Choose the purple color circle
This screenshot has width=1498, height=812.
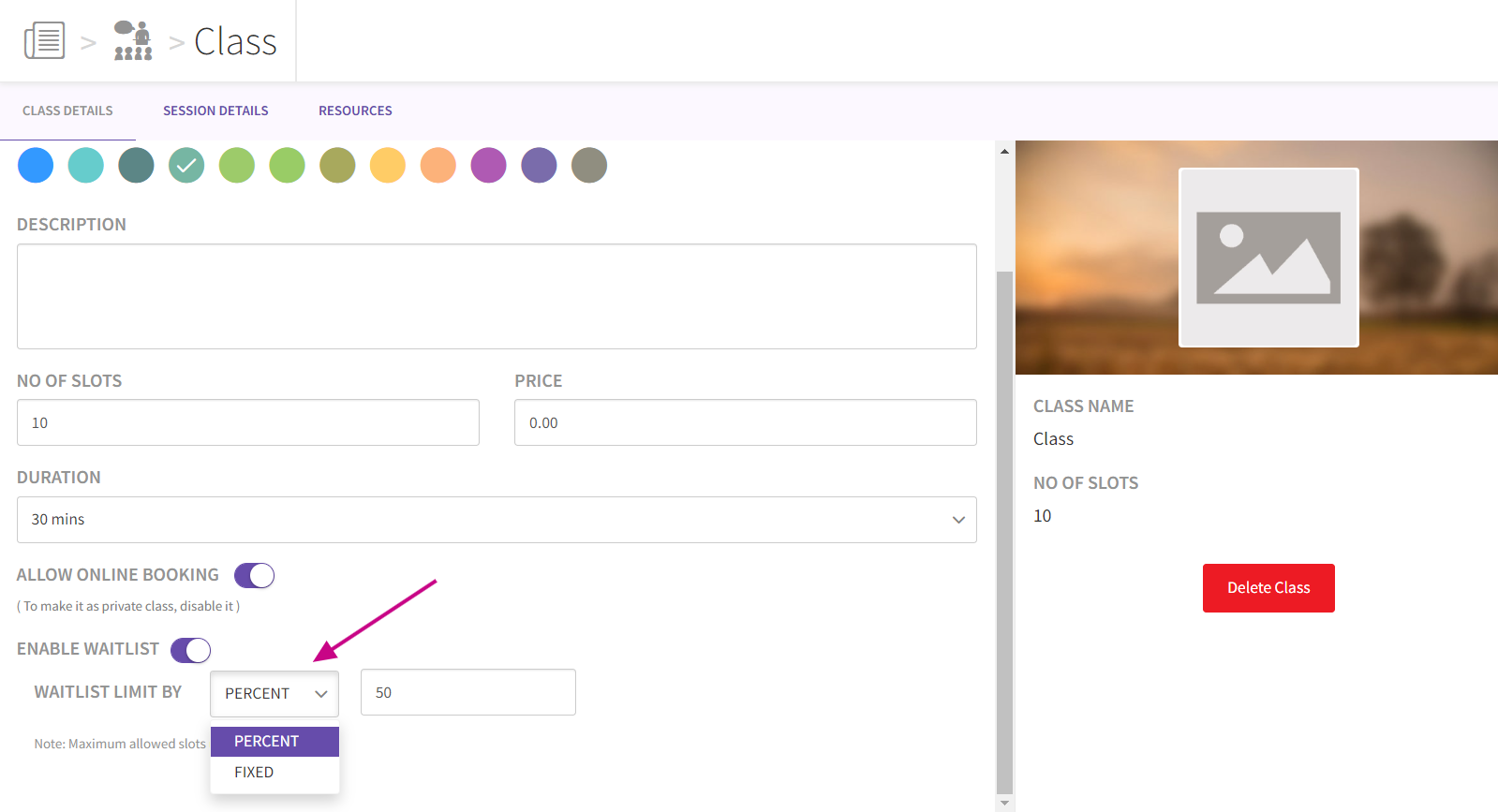tap(488, 166)
